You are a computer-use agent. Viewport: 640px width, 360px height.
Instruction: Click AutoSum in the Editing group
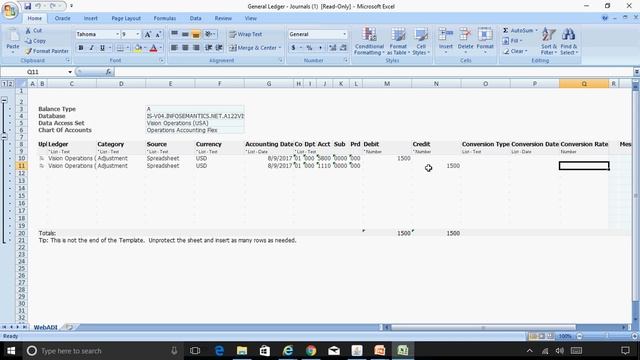click(x=518, y=31)
